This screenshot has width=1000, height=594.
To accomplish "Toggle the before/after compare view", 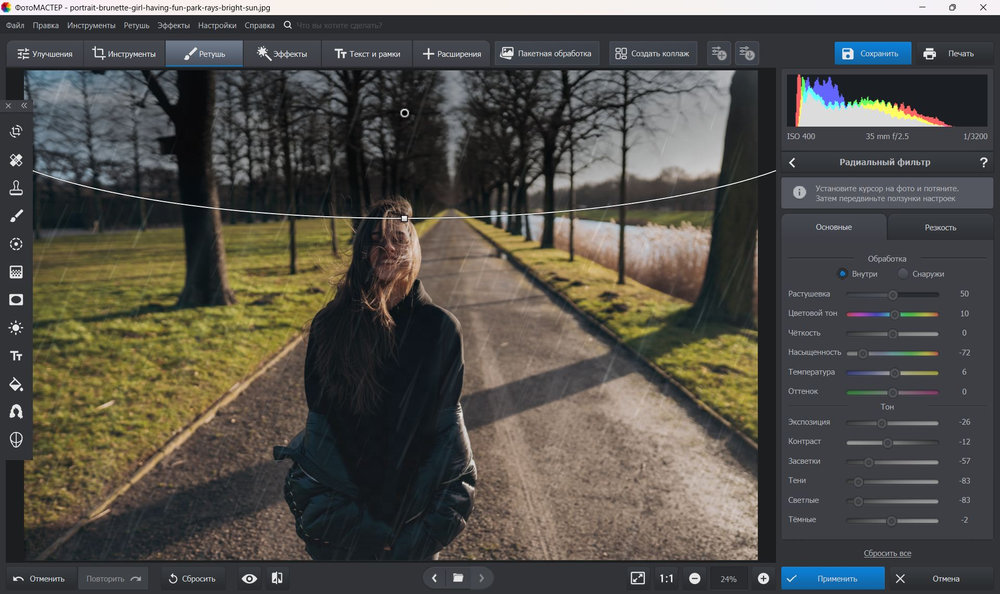I will (x=277, y=578).
